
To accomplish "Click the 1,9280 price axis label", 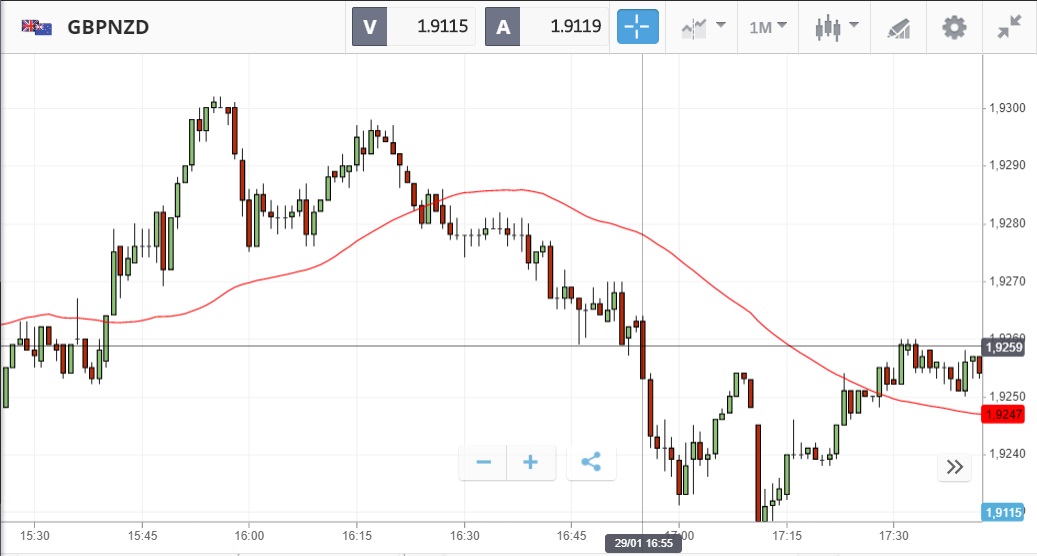I will coord(1007,223).
